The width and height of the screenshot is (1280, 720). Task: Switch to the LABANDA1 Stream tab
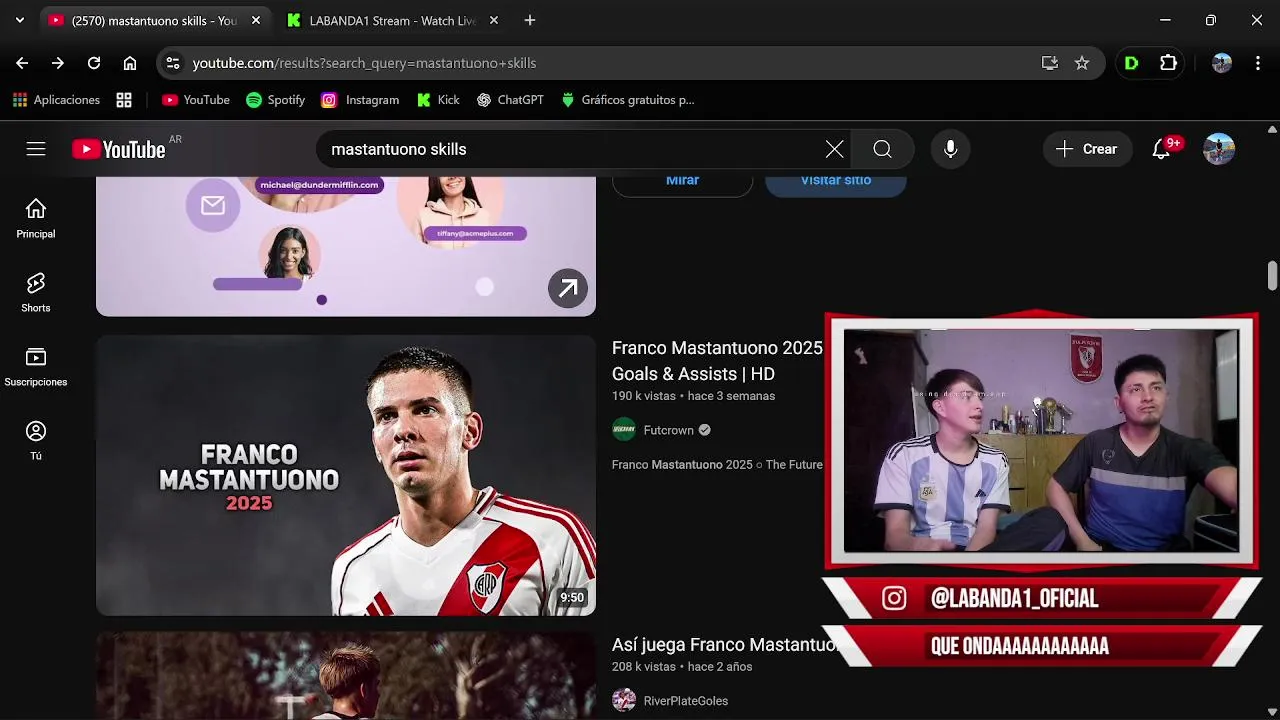(392, 20)
